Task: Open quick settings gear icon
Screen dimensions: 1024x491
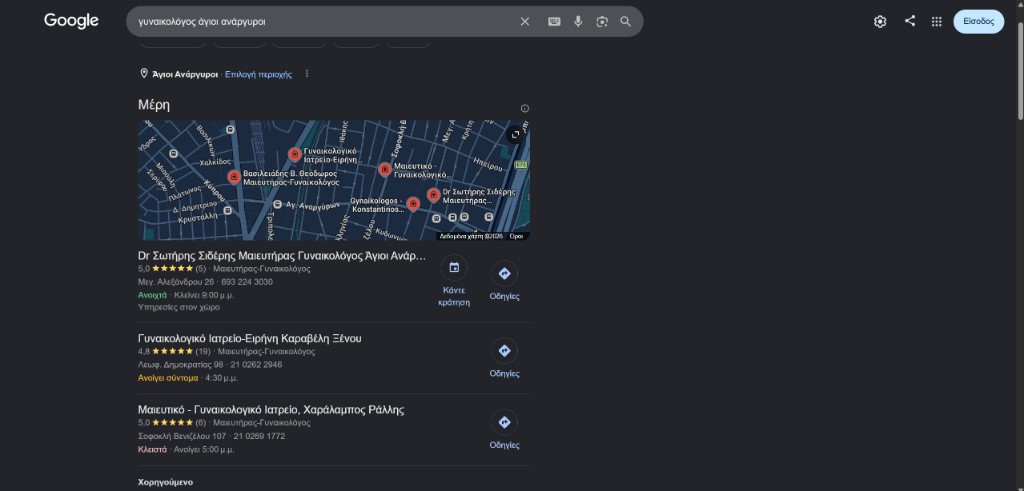Action: coord(880,22)
